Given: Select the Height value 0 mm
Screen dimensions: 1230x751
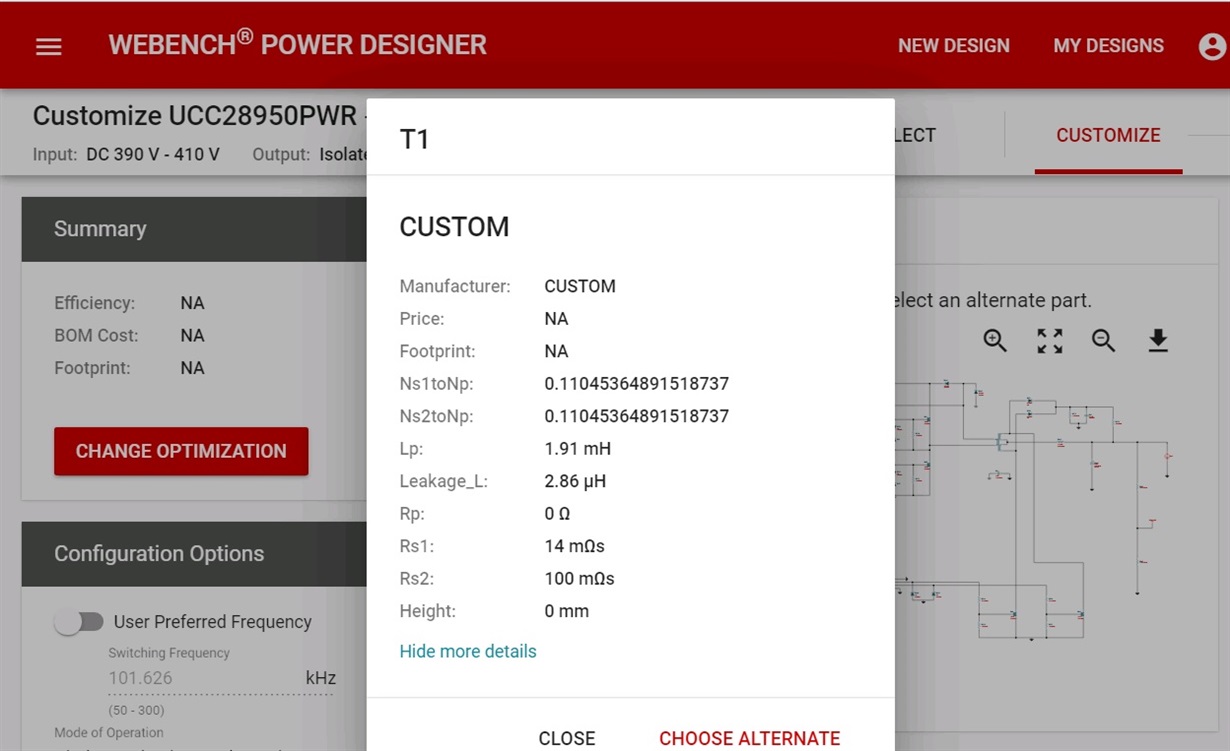Looking at the screenshot, I should (x=566, y=611).
